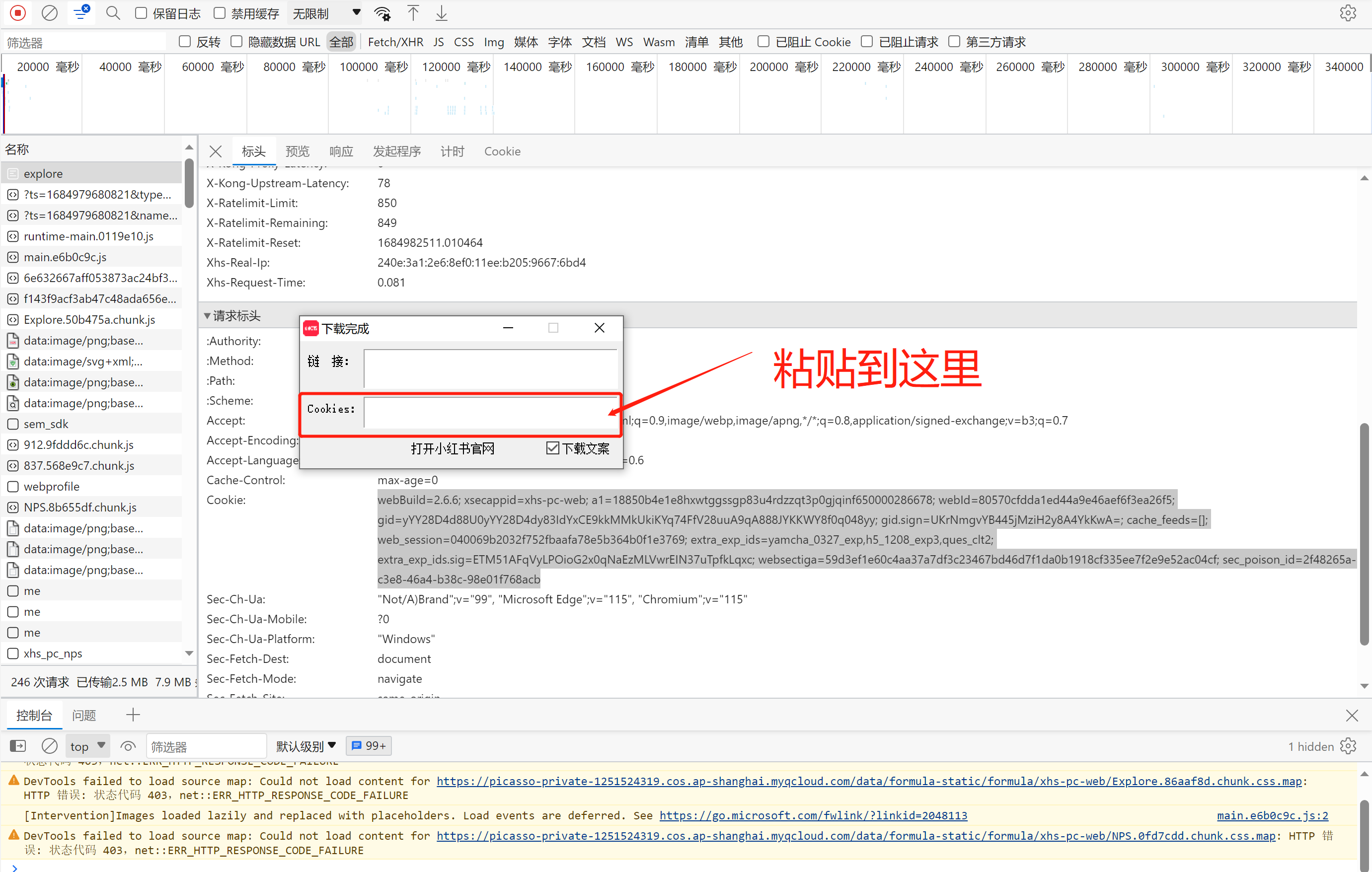Click 打开小红书官网 button
This screenshot has height=872, width=1372.
tap(452, 447)
